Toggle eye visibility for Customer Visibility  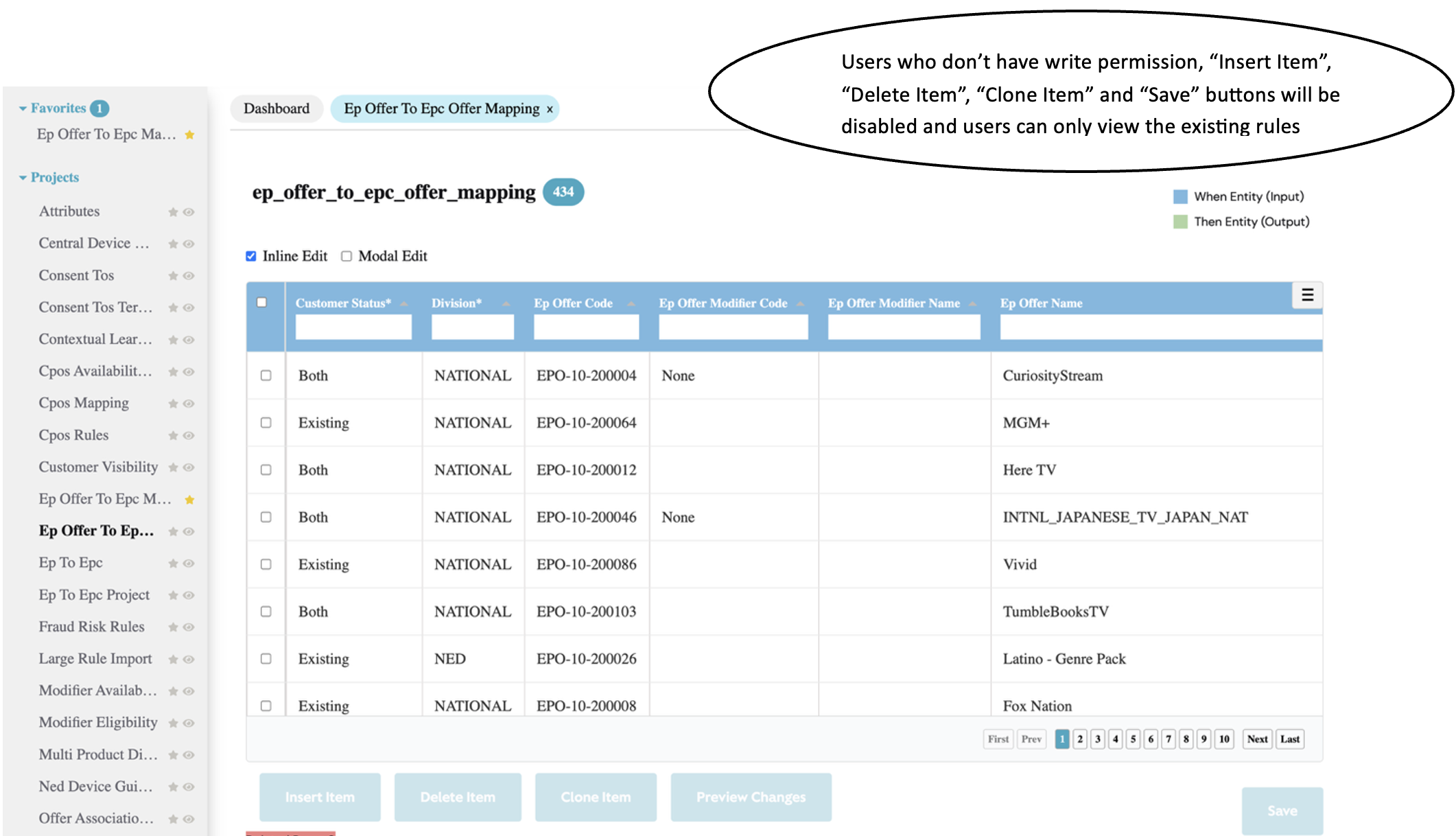[189, 467]
